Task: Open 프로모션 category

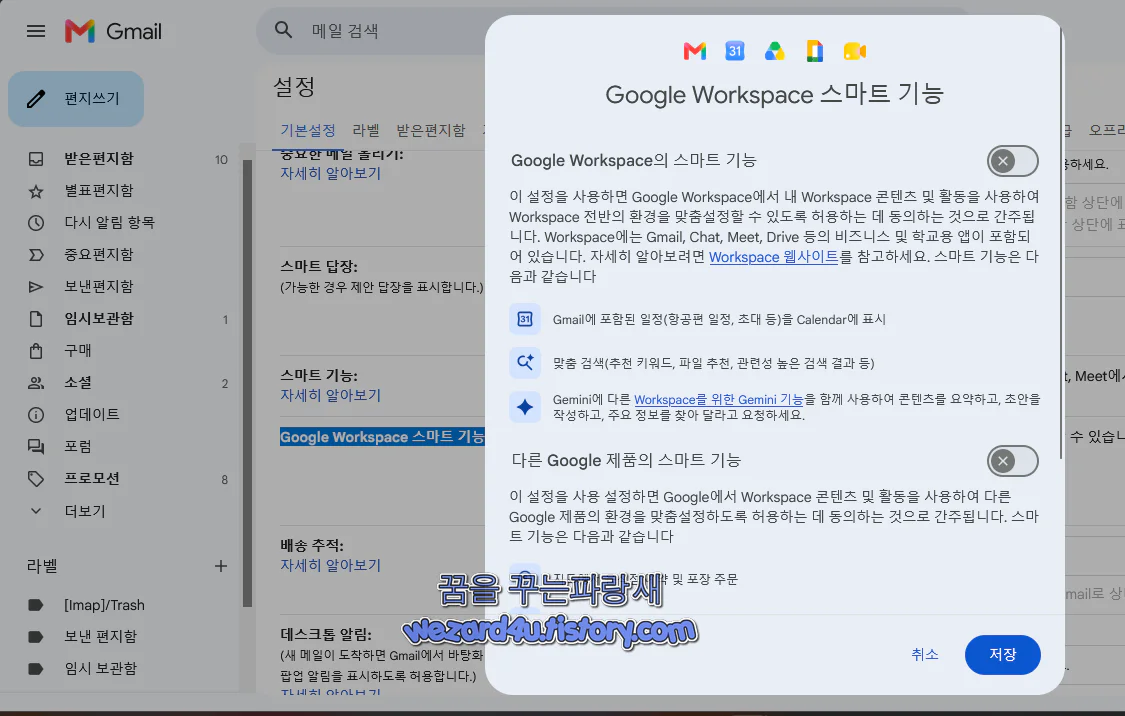Action: pyautogui.click(x=92, y=479)
